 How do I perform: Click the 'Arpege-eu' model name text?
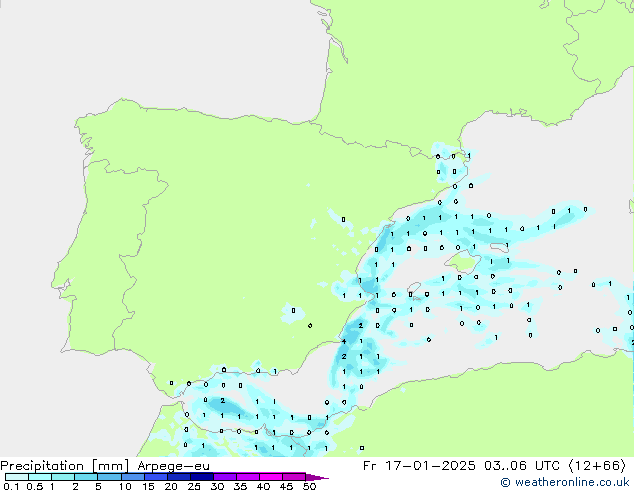tap(173, 466)
